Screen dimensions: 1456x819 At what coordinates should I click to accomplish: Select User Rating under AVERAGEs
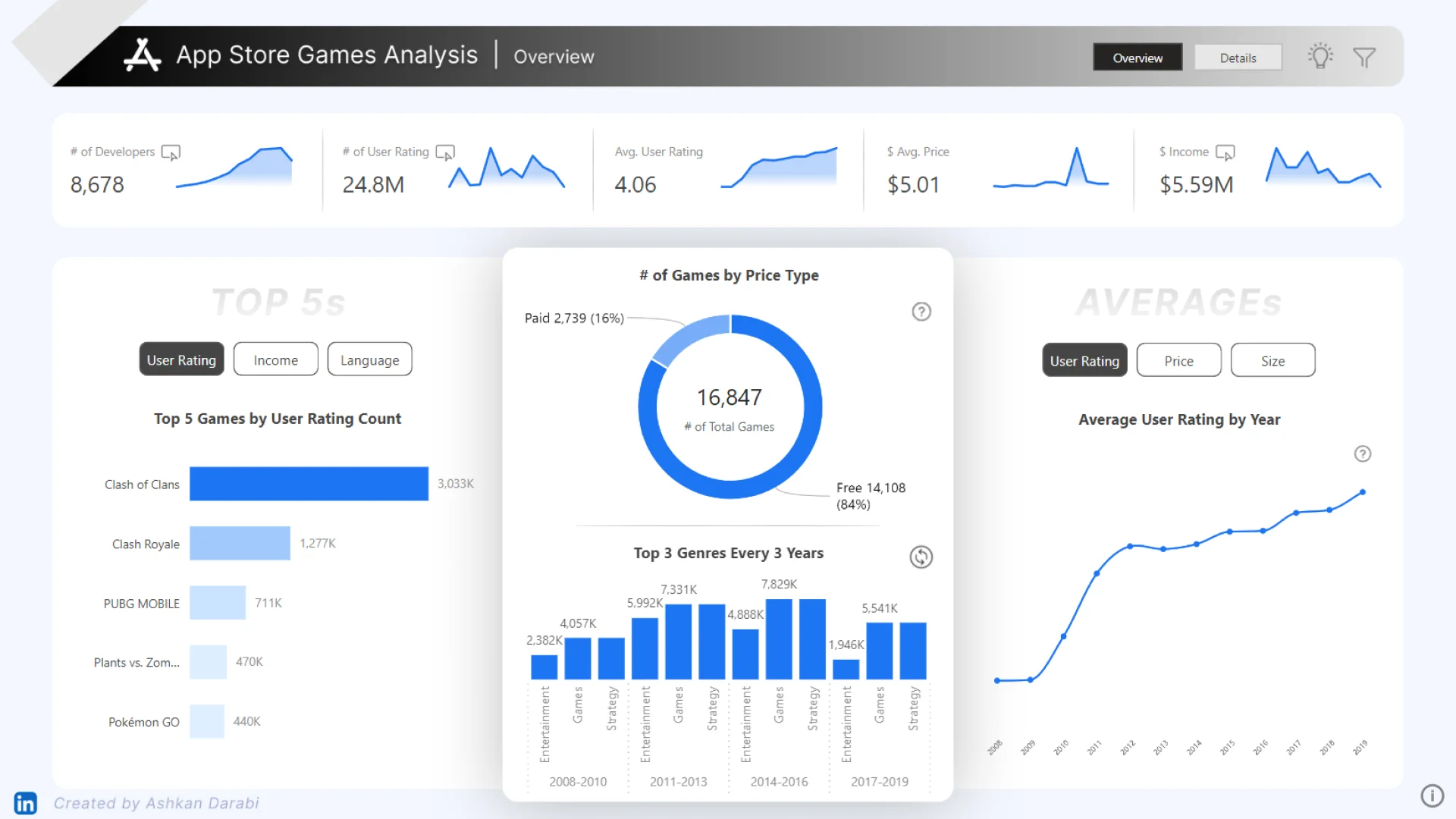(x=1084, y=360)
